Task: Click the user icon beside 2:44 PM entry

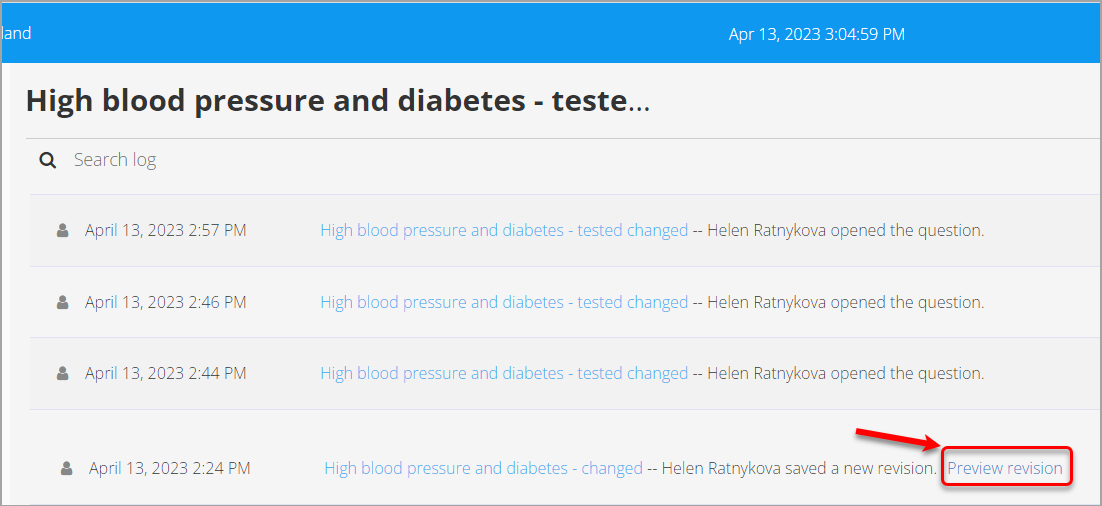Action: click(x=63, y=373)
